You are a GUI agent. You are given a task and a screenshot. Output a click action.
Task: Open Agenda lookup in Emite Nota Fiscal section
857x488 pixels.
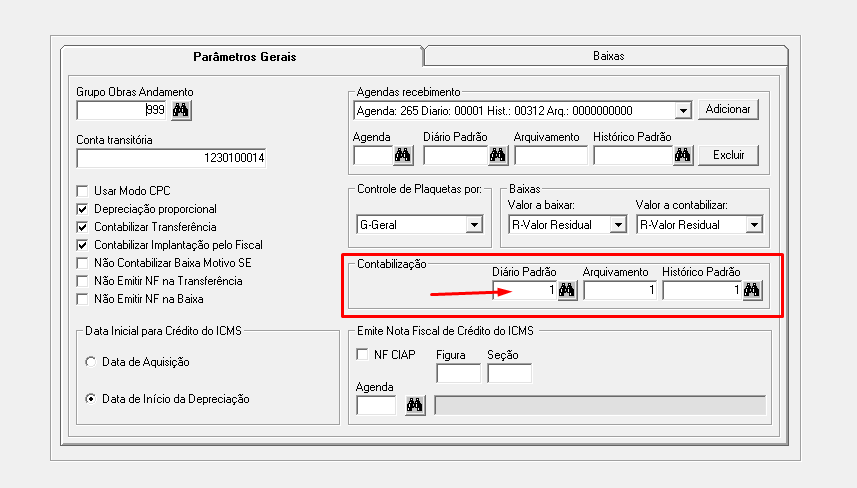point(415,405)
